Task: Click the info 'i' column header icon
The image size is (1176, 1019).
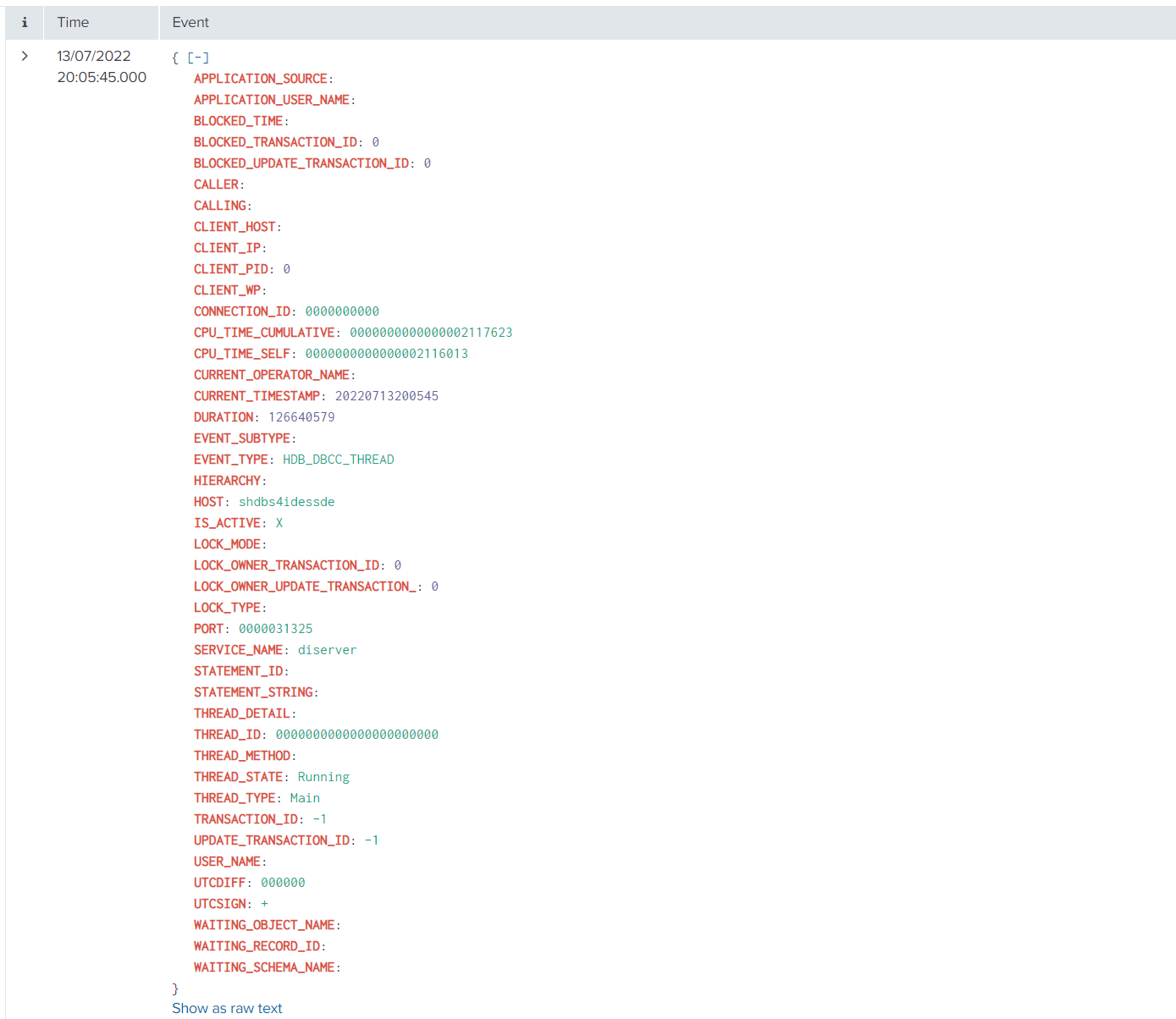Action: point(25,23)
